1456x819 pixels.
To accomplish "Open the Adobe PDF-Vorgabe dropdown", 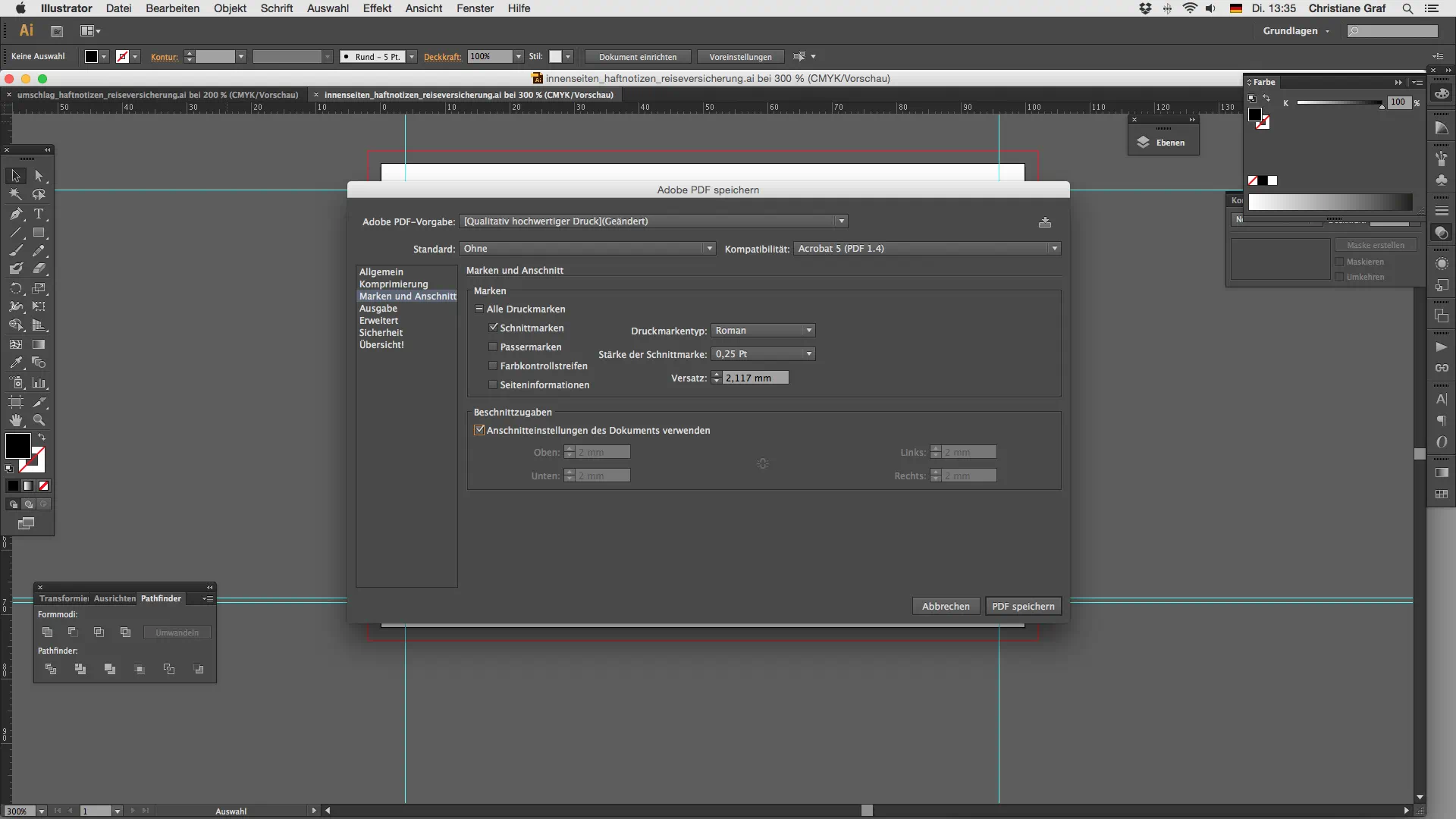I will [x=654, y=221].
